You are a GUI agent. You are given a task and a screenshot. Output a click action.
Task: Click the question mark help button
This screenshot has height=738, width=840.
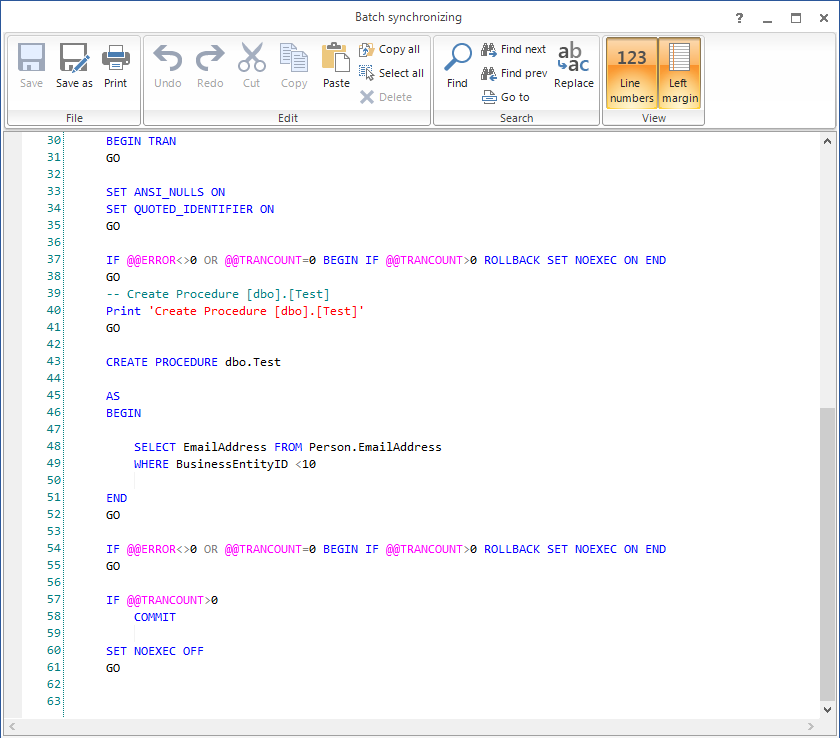[739, 18]
